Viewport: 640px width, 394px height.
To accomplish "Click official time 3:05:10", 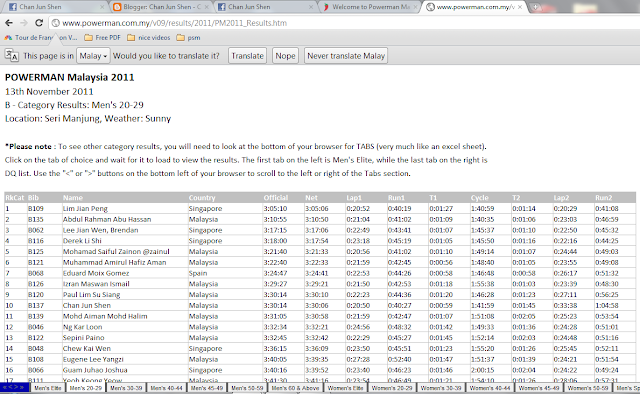I will [x=275, y=209].
